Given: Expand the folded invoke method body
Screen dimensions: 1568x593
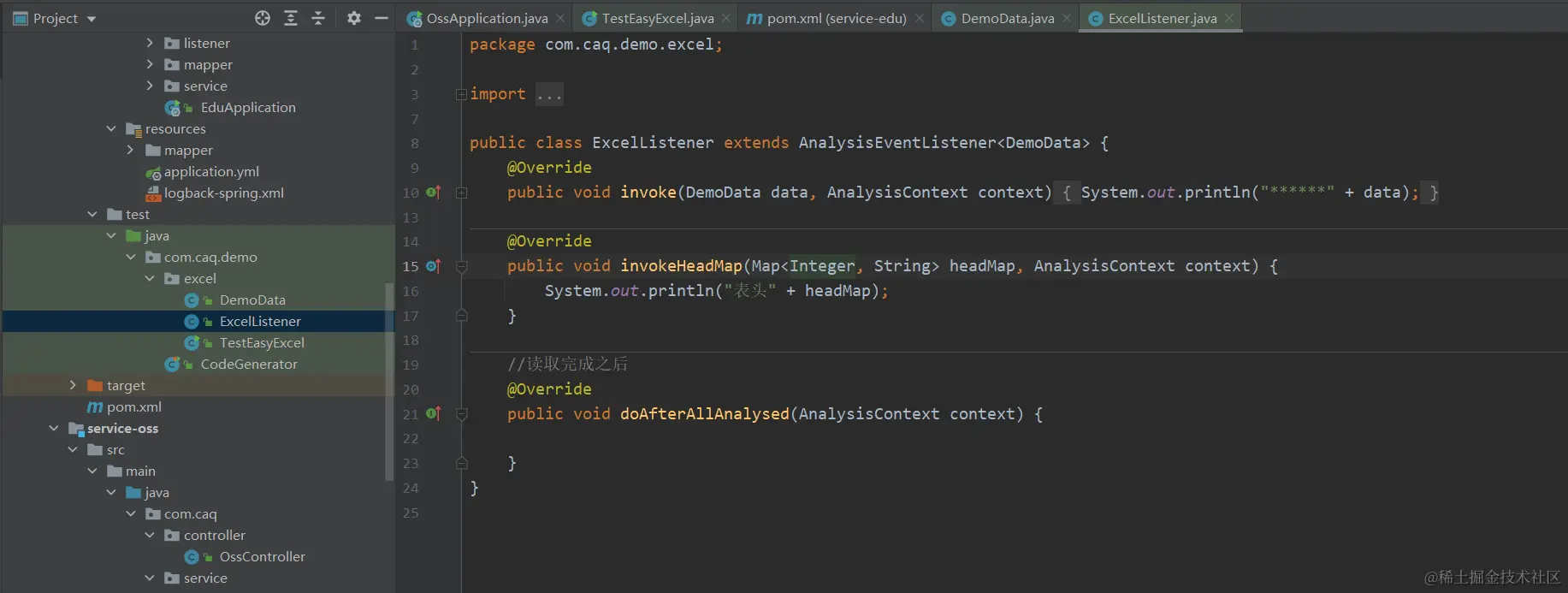Looking at the screenshot, I should pos(461,193).
